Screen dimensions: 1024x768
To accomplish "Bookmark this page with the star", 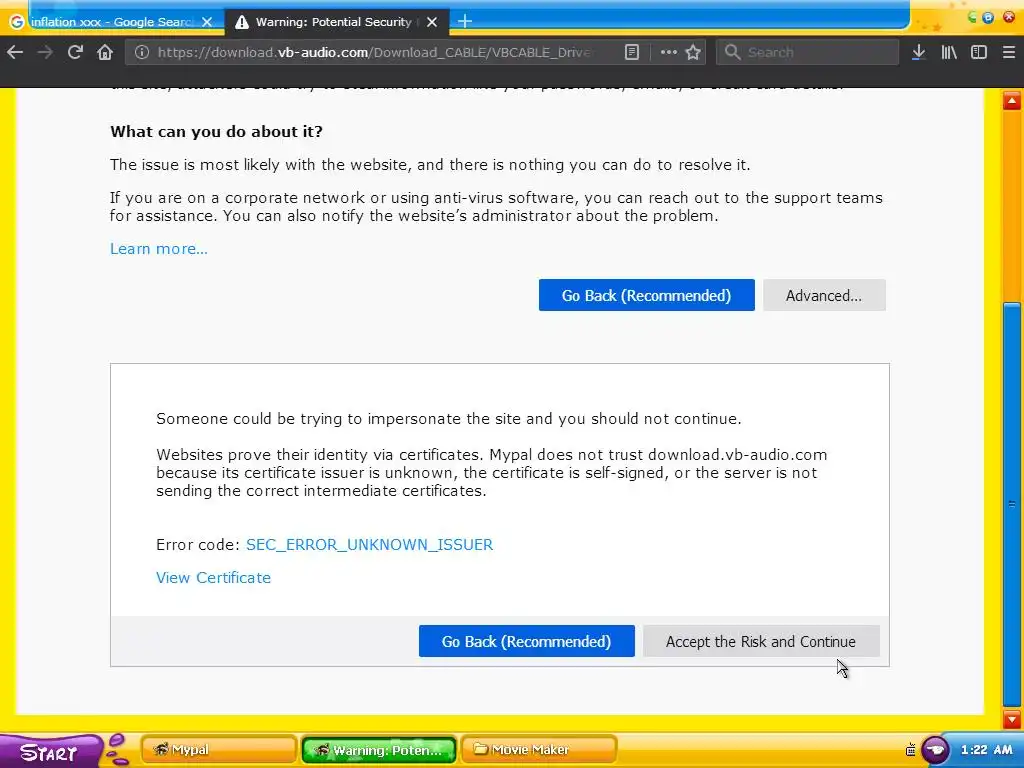I will (693, 52).
